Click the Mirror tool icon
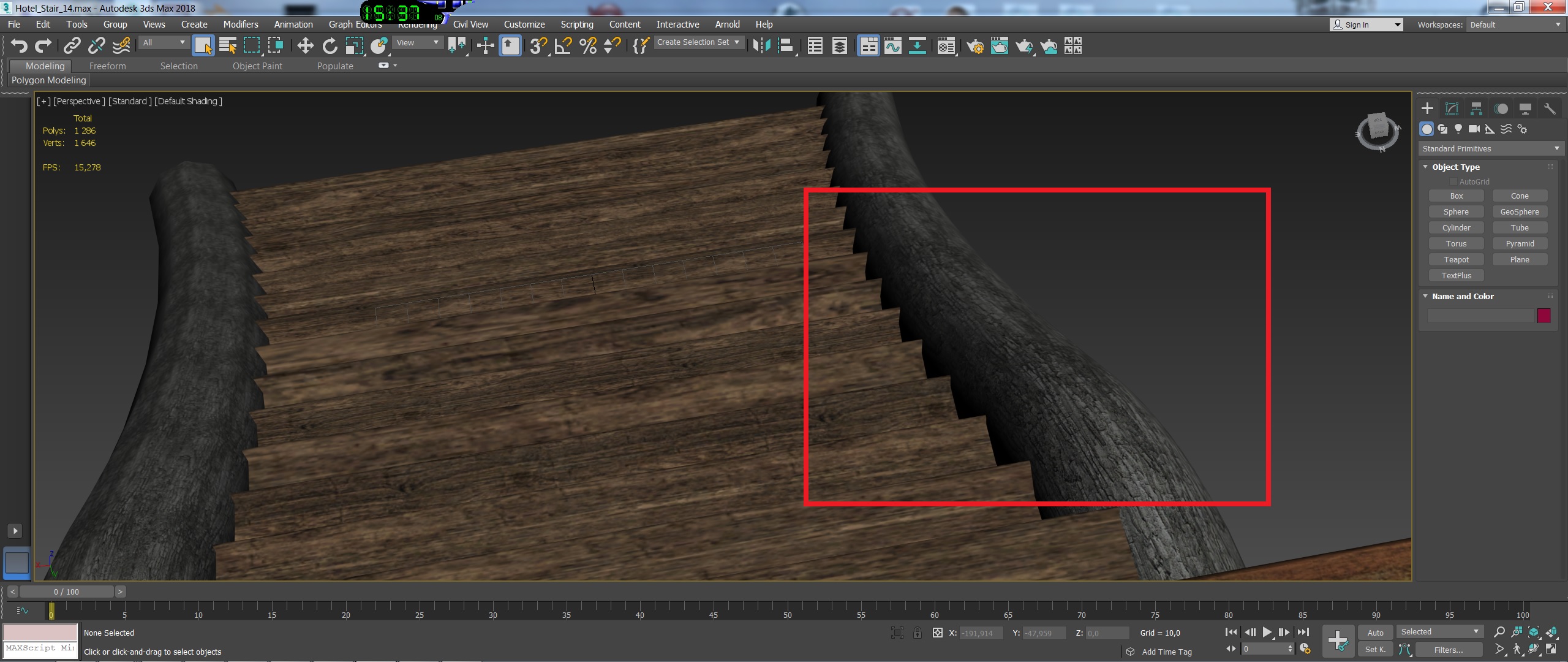Screen dimensions: 1568x662 (761, 46)
